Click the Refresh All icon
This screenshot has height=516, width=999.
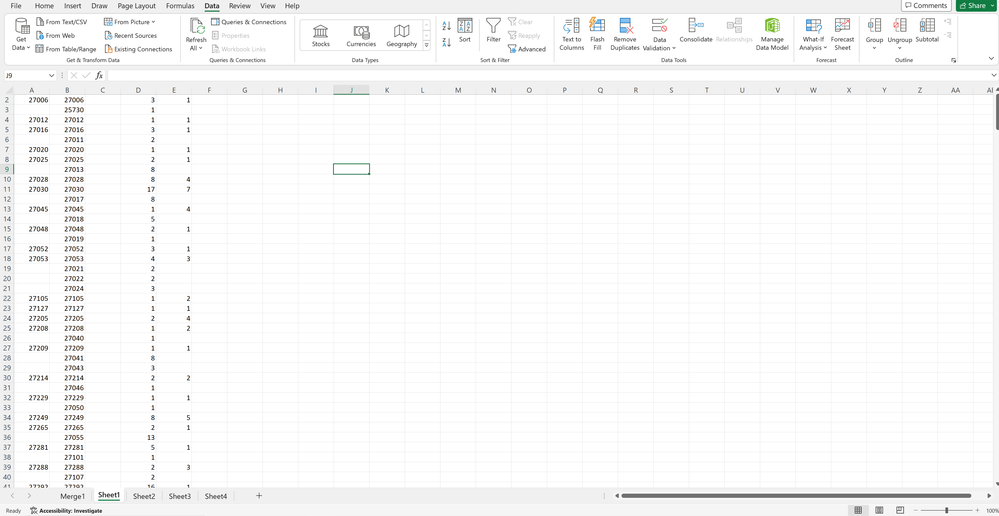coord(196,26)
